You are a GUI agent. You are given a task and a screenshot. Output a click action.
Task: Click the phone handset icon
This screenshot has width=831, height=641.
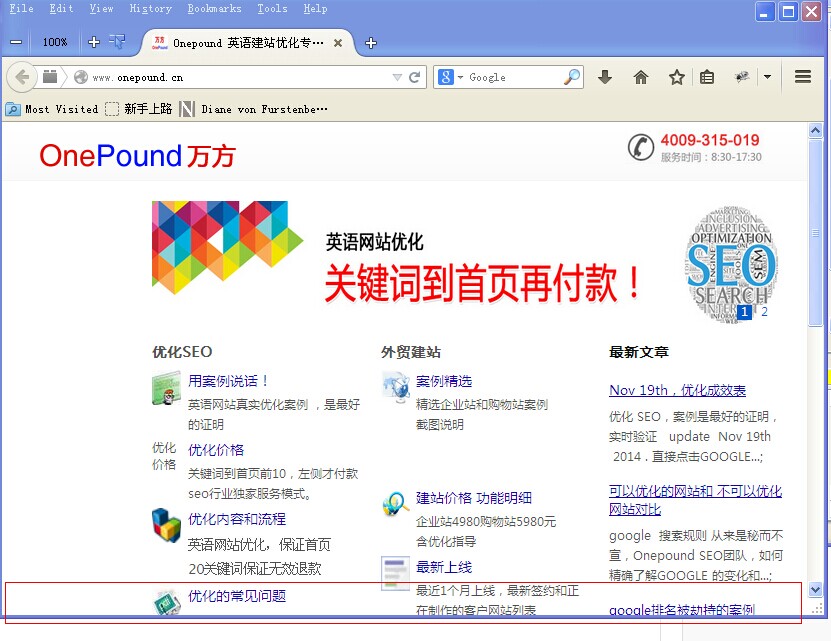coord(641,147)
